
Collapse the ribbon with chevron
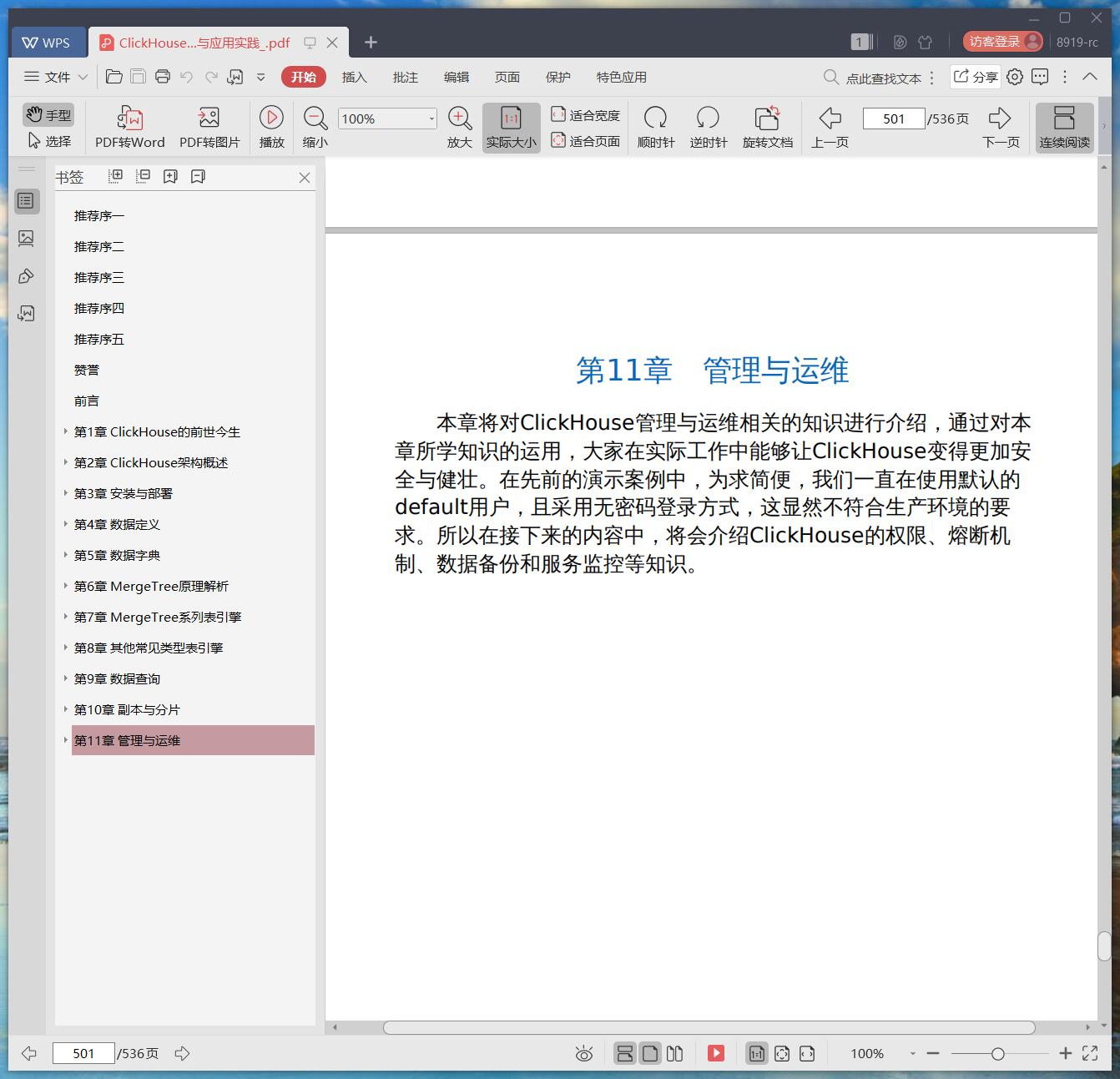[x=1090, y=76]
